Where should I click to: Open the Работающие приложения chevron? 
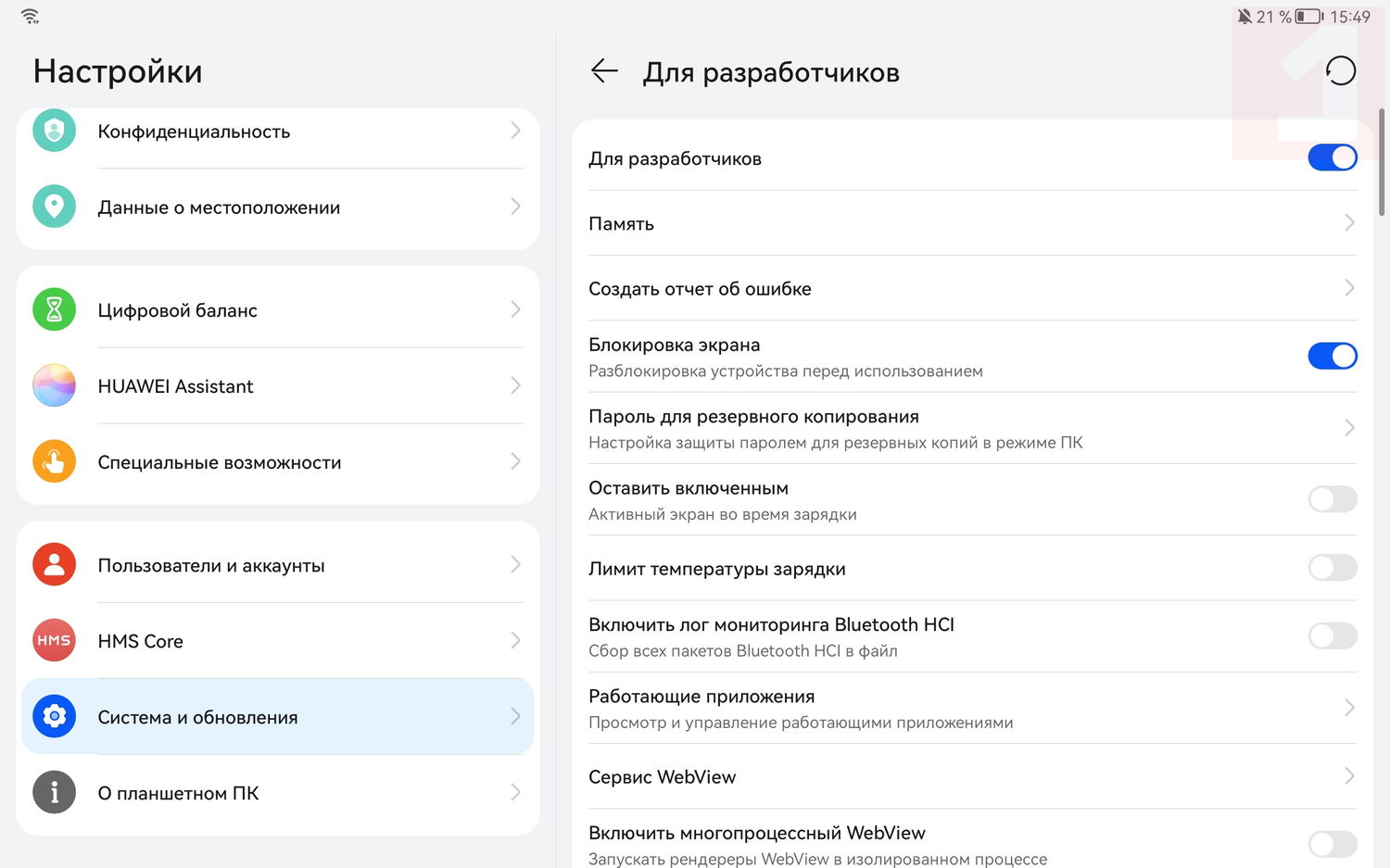[x=1348, y=708]
